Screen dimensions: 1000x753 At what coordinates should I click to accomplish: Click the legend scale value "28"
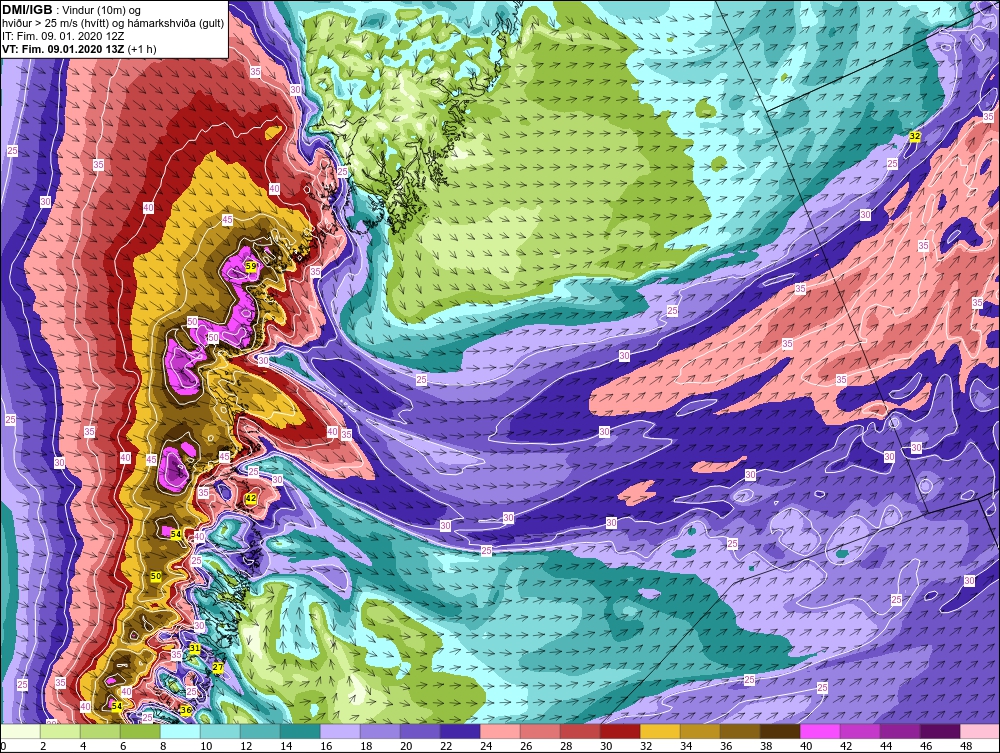coord(566,746)
